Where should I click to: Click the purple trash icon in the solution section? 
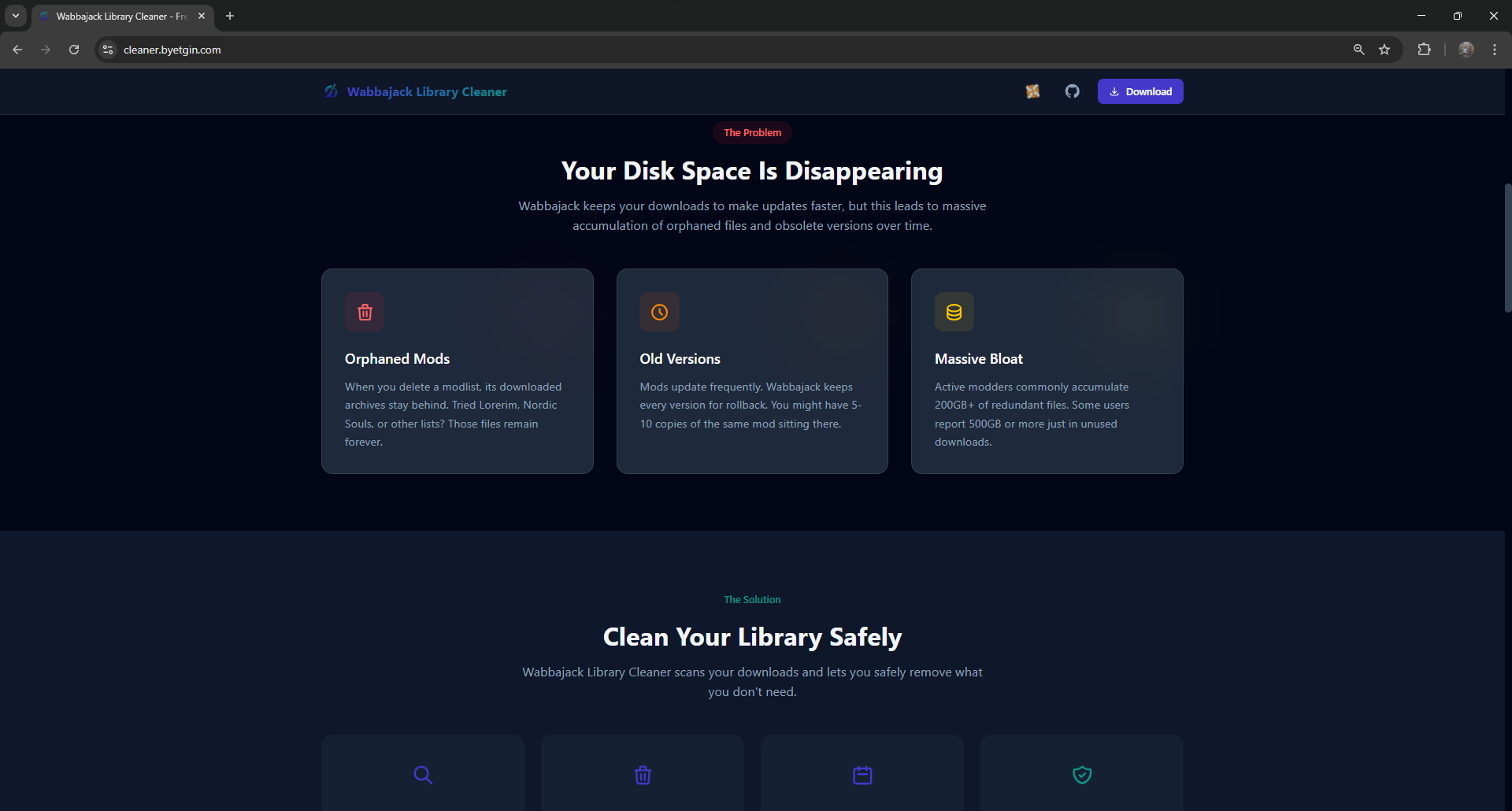coord(643,775)
